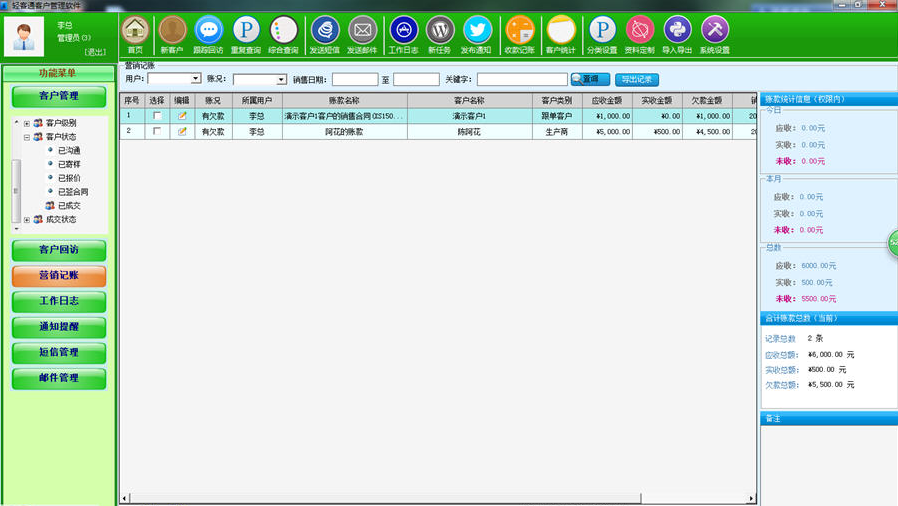Expand the 客户级别 tree node

[x=26, y=123]
